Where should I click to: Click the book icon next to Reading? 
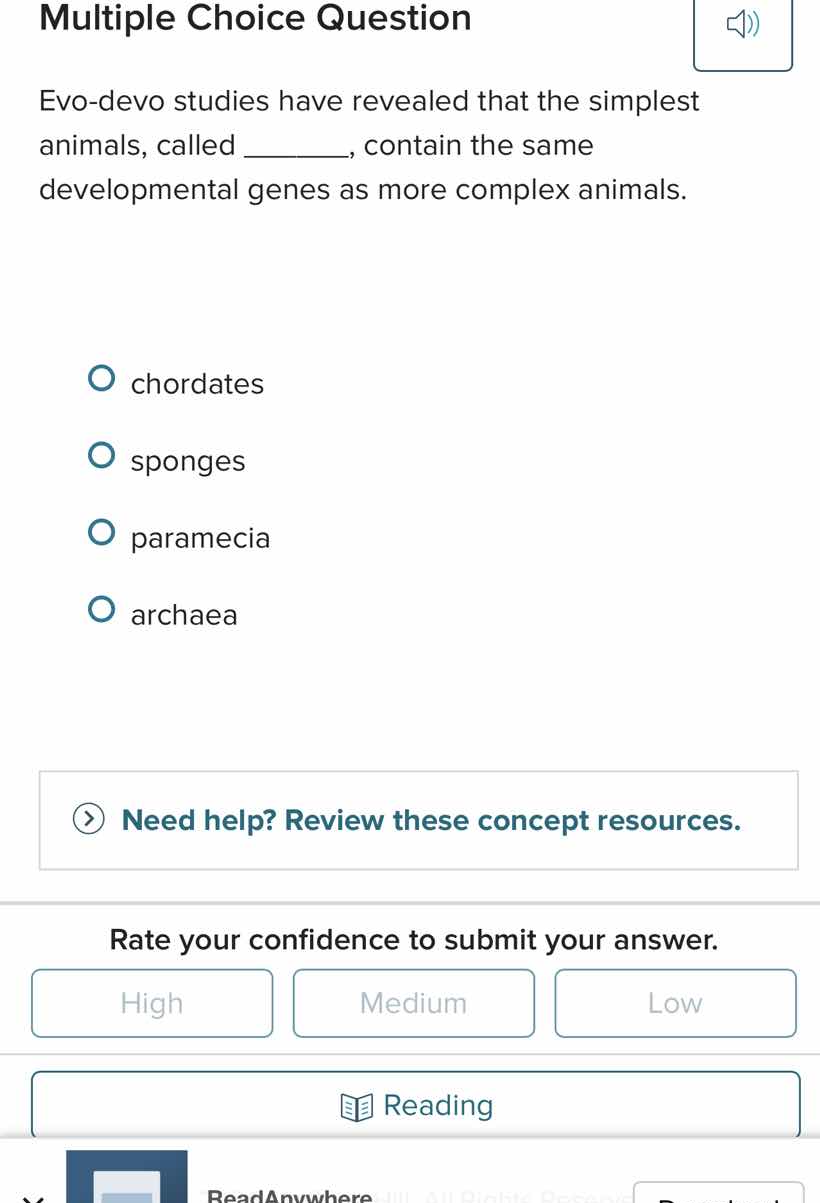coord(358,1105)
